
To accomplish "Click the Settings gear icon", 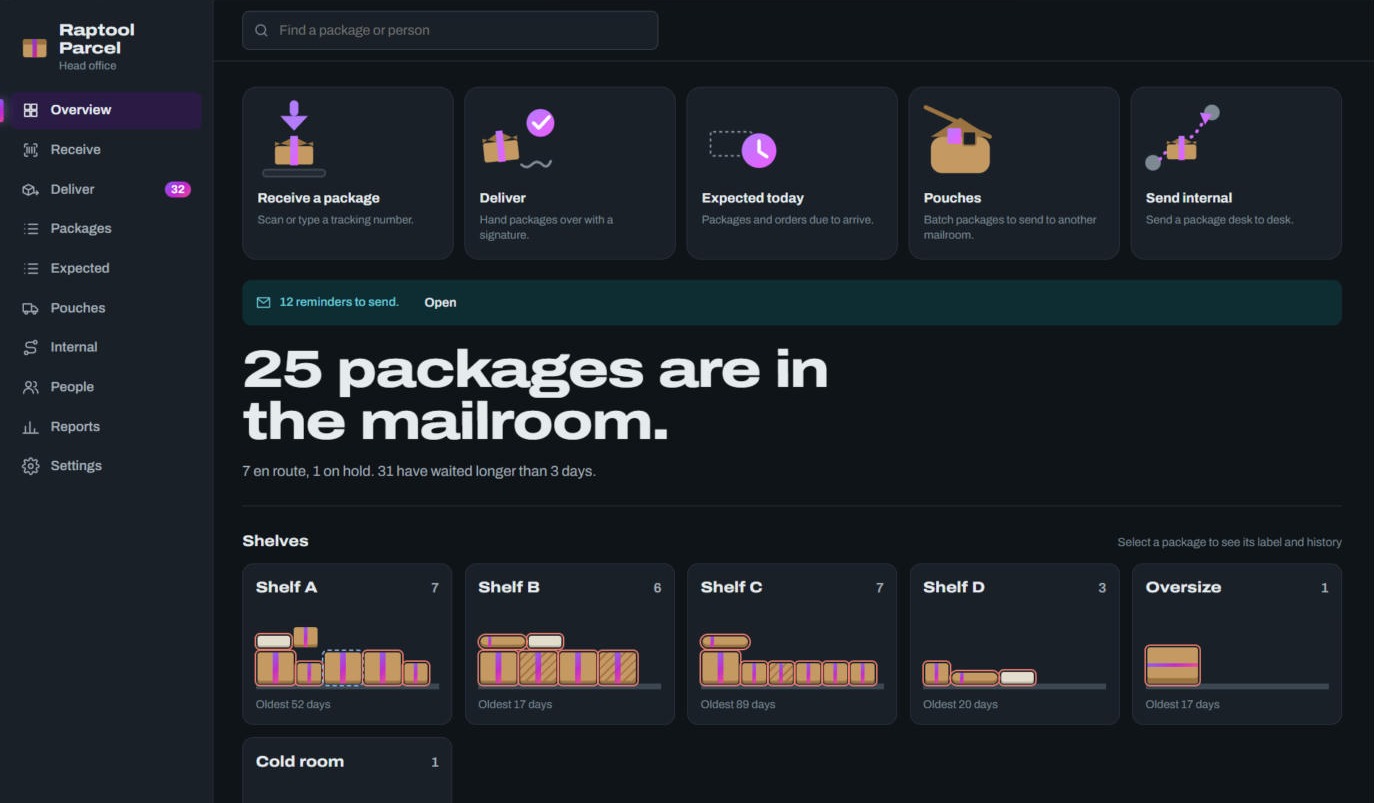I will coord(31,466).
